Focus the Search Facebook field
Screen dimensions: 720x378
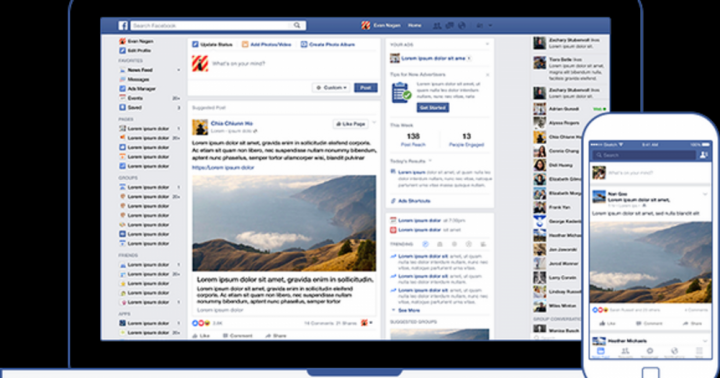pyautogui.click(x=219, y=25)
